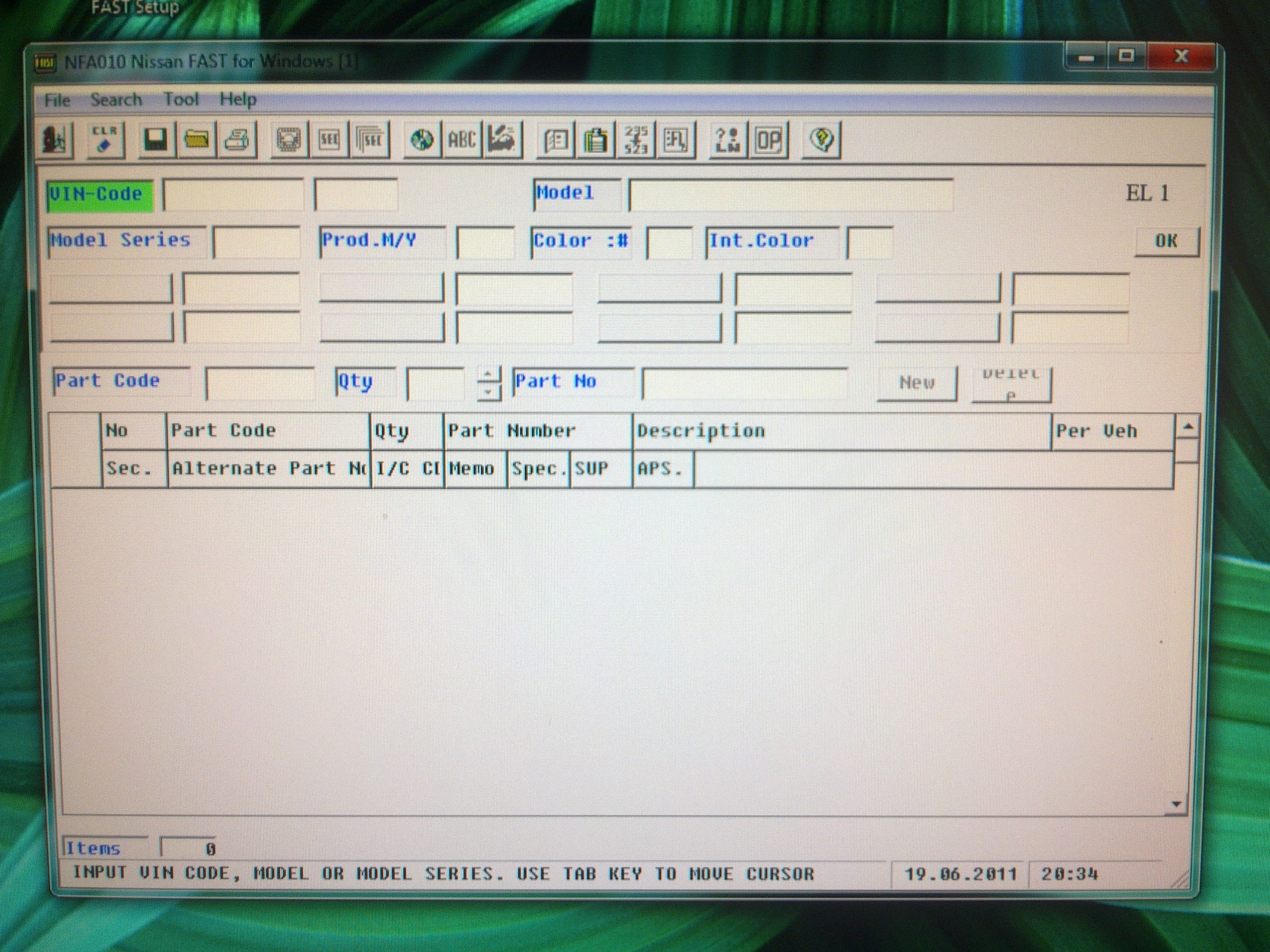
Task: Click the Sec. column header
Action: click(x=135, y=469)
